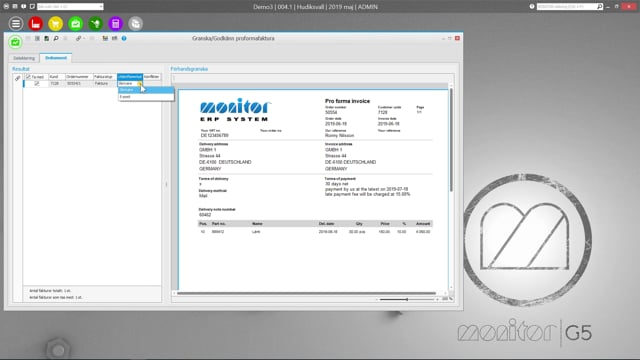Click the Ordernummer column header

point(79,77)
